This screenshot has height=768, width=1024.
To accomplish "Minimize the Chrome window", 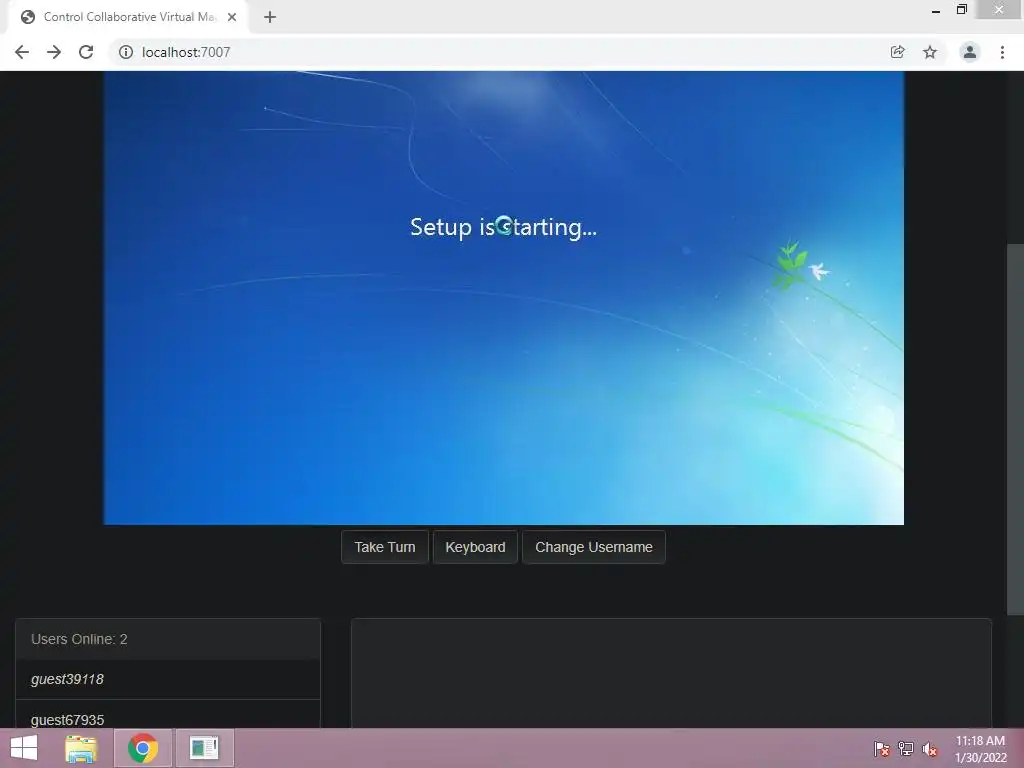I will [x=936, y=10].
